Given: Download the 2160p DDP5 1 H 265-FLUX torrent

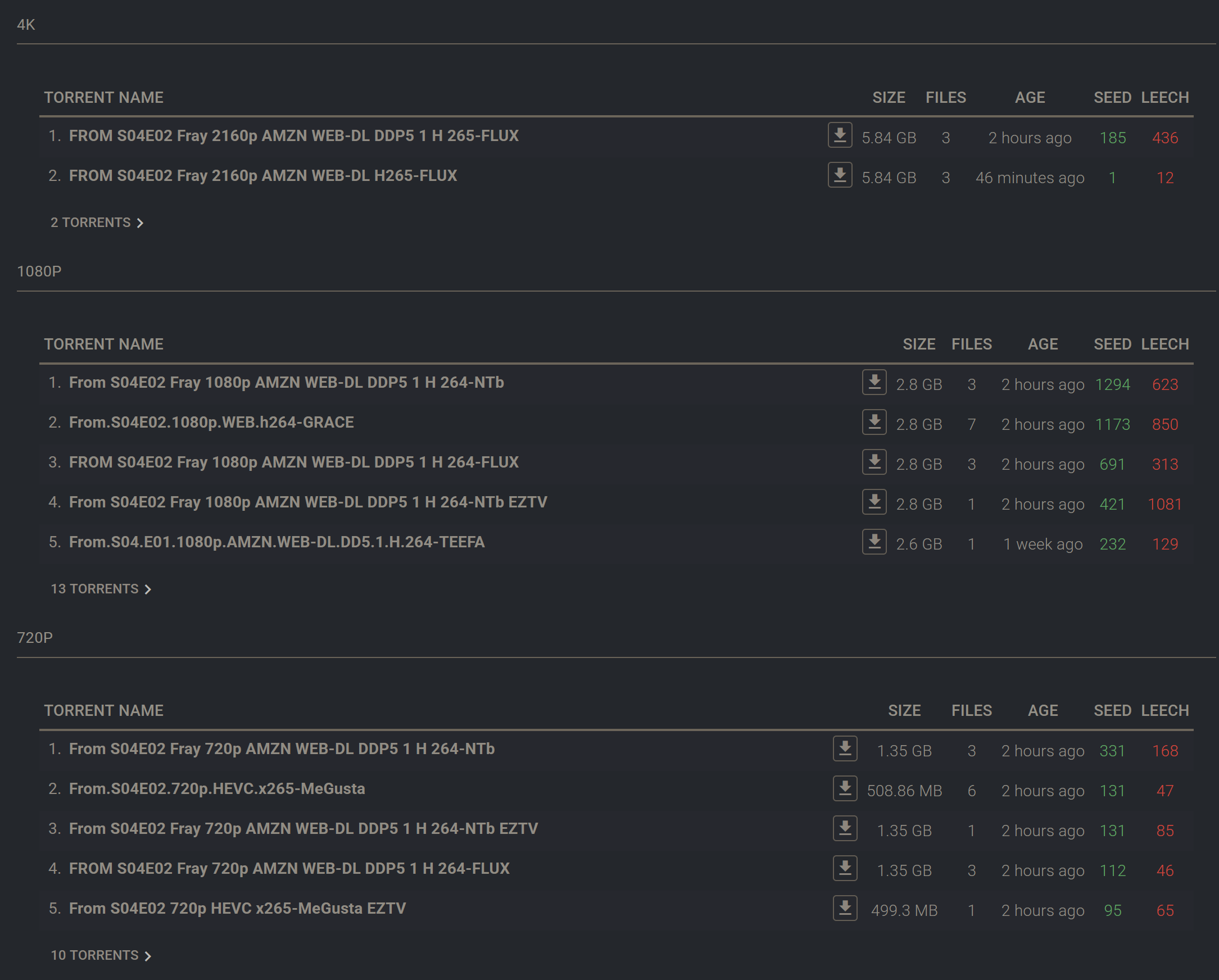Looking at the screenshot, I should point(840,135).
